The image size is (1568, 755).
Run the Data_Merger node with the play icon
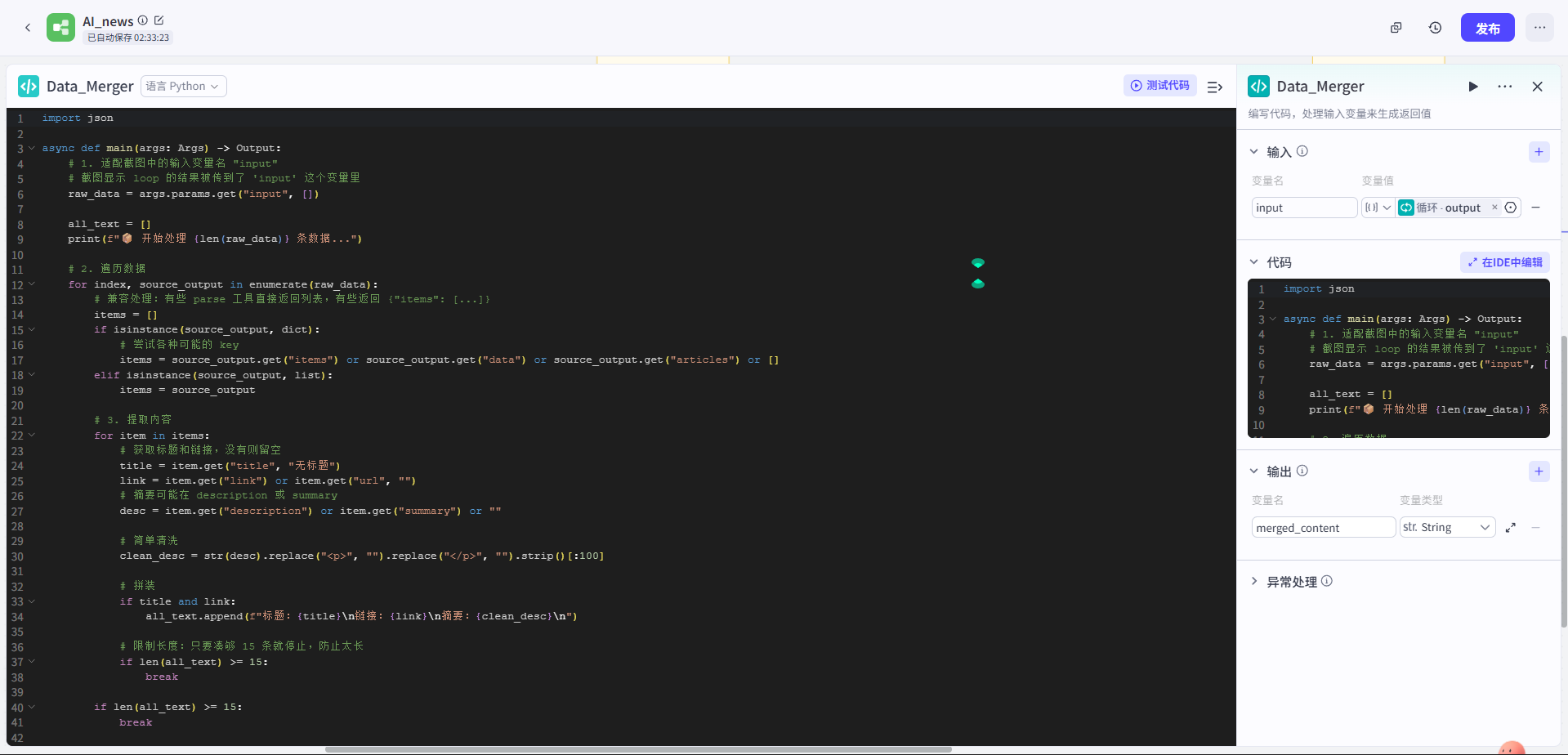[1473, 87]
